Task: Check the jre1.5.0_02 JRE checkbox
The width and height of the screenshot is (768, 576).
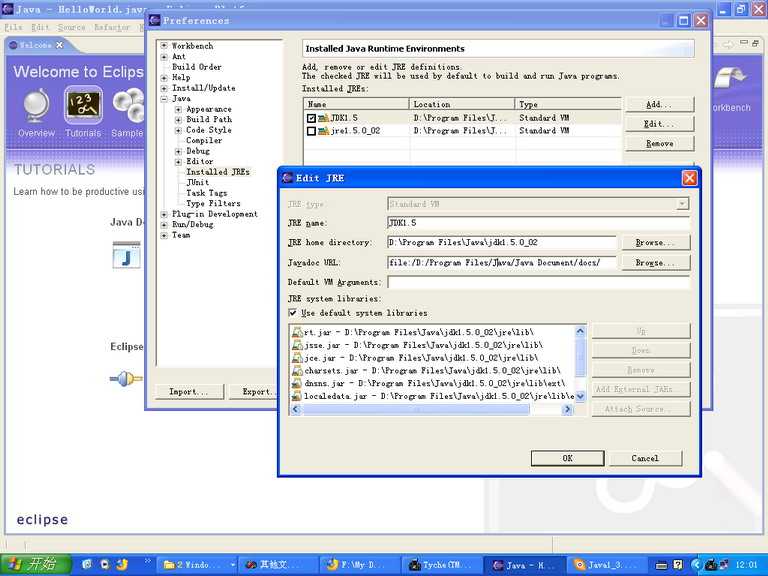Action: click(x=311, y=131)
